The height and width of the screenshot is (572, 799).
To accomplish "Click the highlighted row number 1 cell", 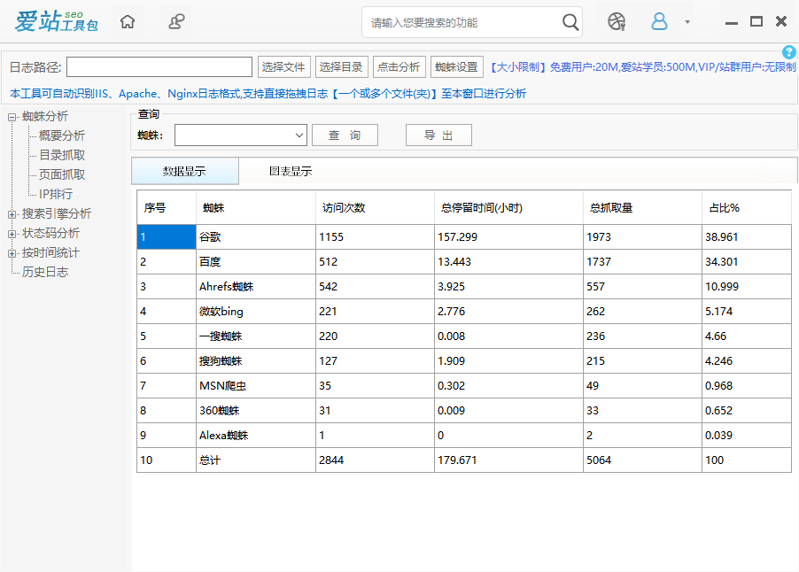I will click(x=166, y=237).
